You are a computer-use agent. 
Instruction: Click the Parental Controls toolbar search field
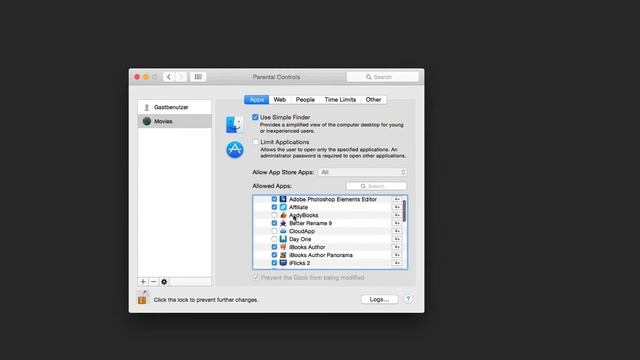(x=382, y=77)
